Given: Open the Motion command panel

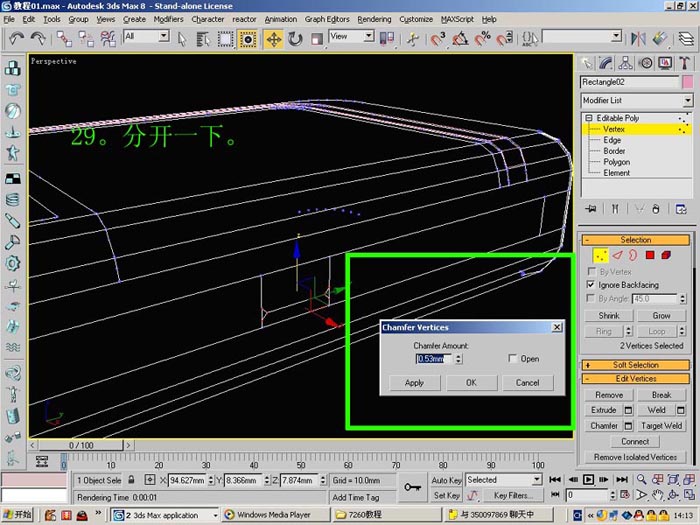Looking at the screenshot, I should [646, 63].
